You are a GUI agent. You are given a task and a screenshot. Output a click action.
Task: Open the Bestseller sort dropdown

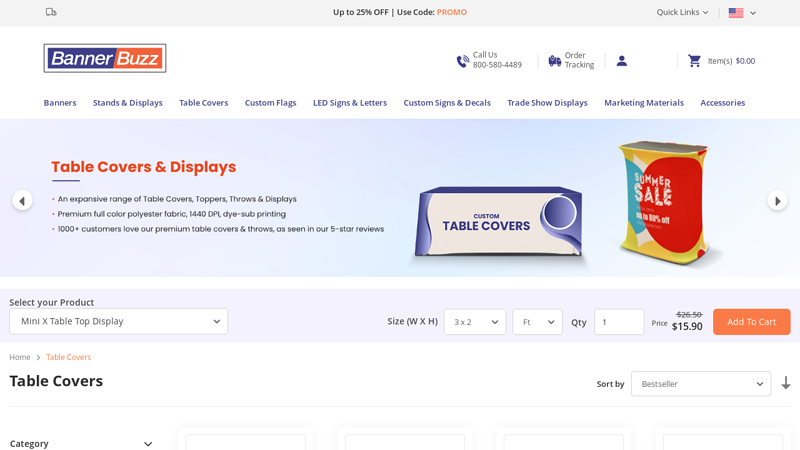(700, 384)
